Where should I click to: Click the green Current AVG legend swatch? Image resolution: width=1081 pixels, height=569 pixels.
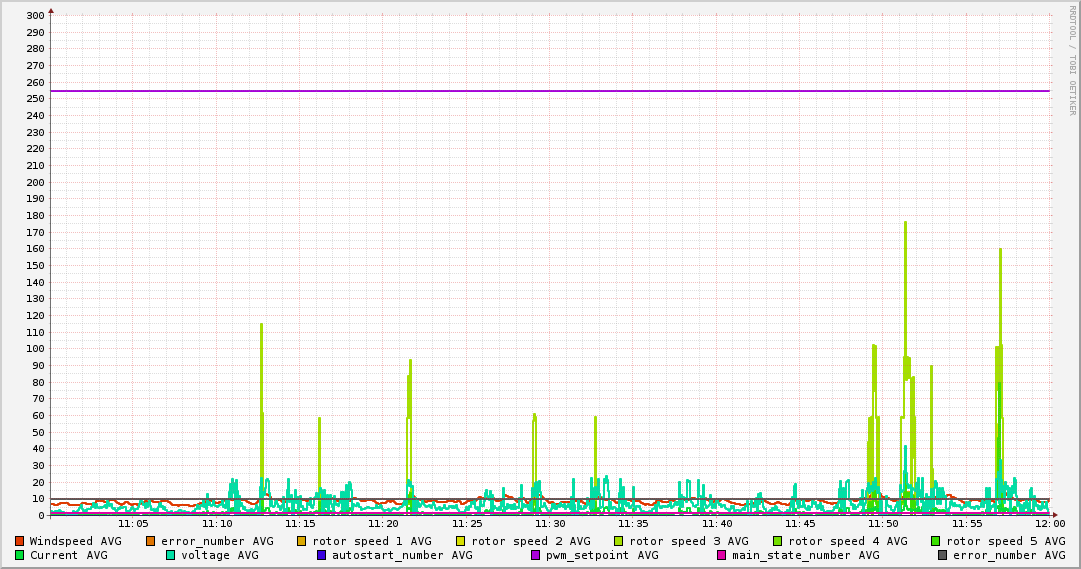tap(19, 555)
